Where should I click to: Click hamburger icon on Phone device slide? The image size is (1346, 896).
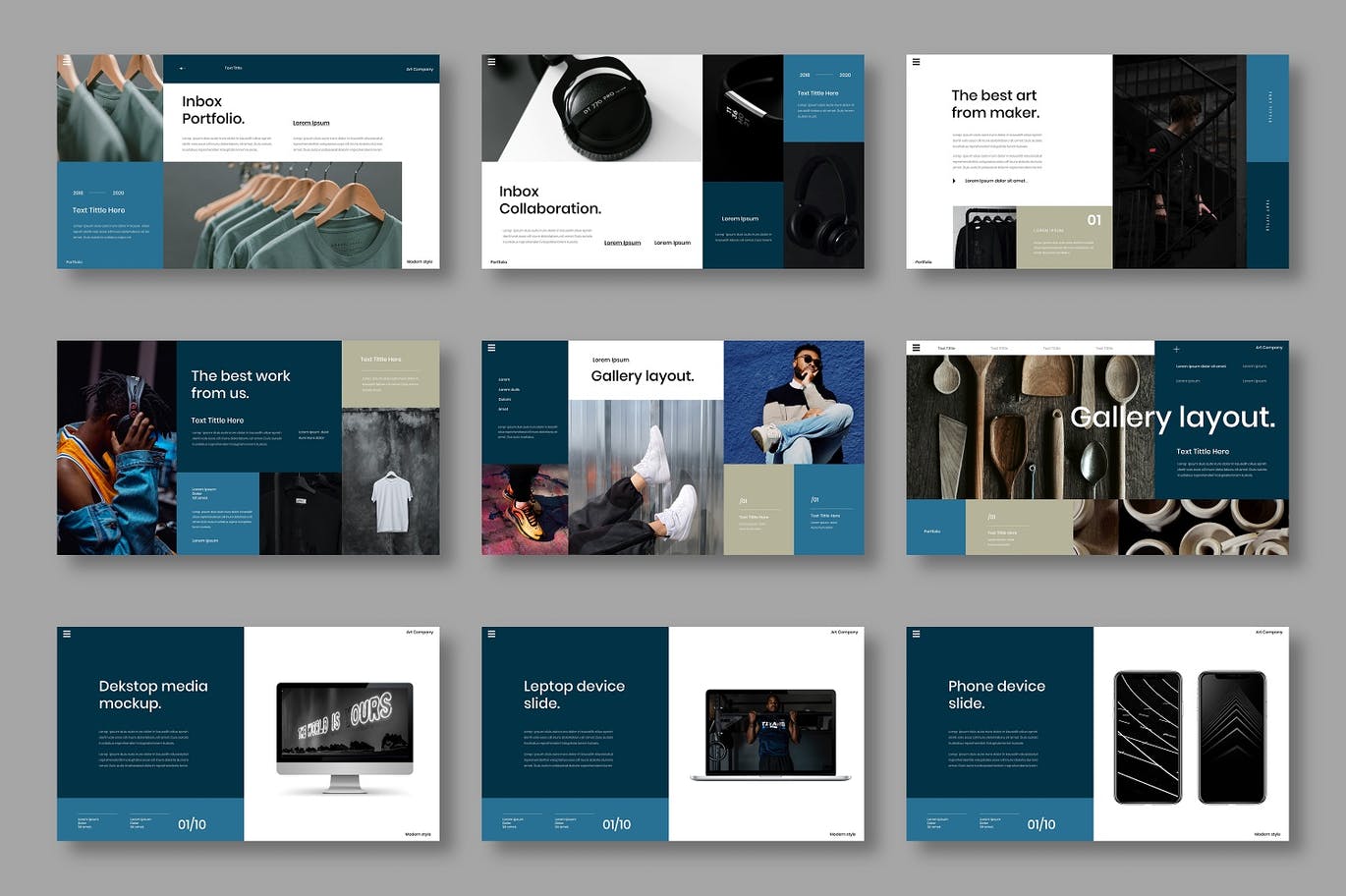click(916, 634)
